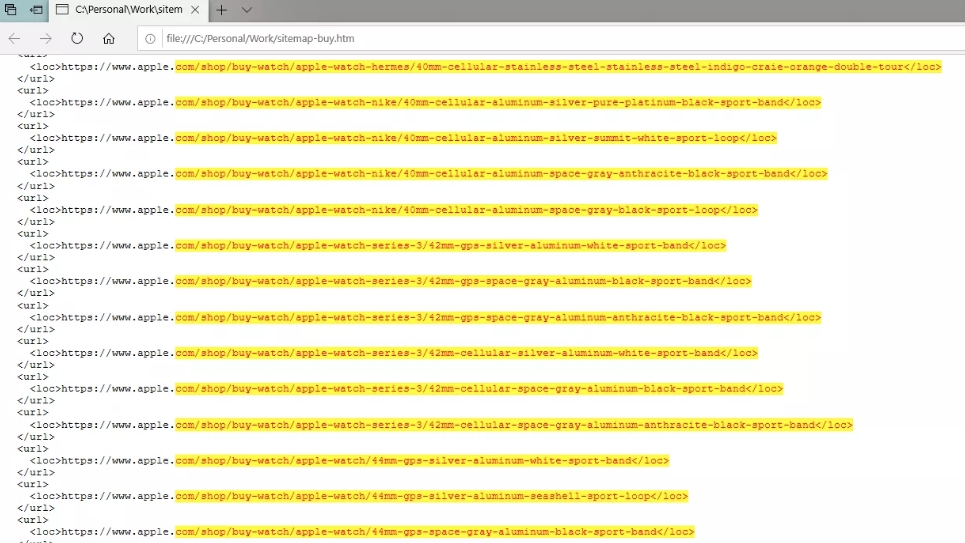
Task: Select the C:\Personal\Work\sitem tab
Action: (x=128, y=10)
